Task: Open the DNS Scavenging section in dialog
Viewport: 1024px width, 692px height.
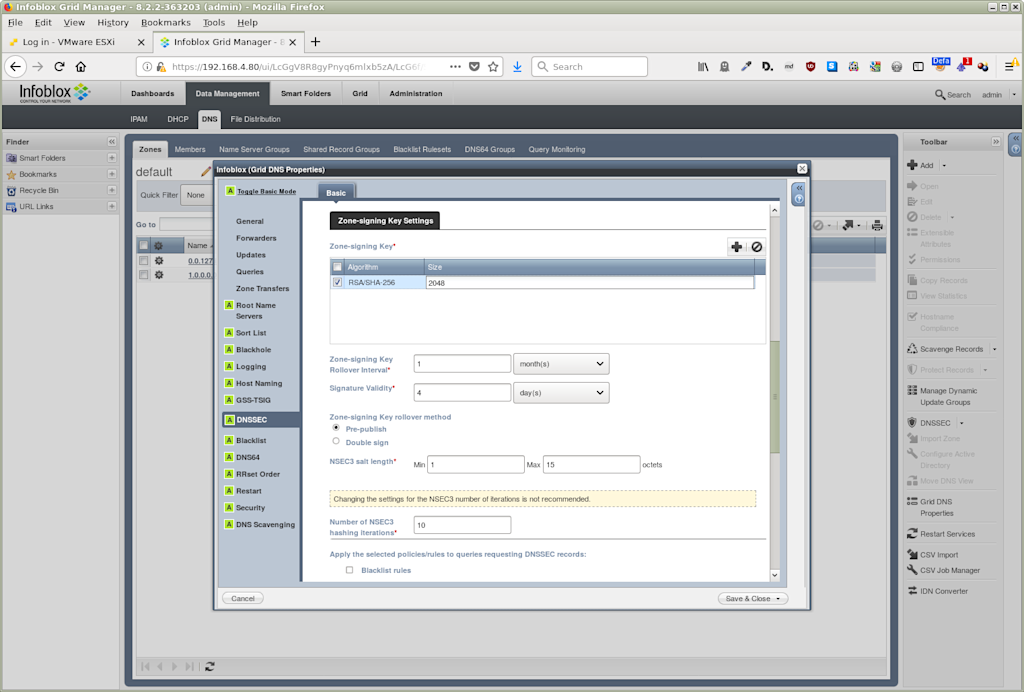Action: click(265, 525)
